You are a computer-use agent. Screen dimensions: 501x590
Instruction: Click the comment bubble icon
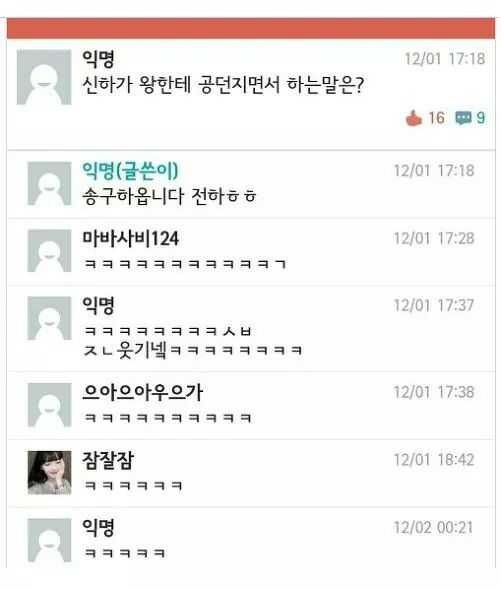tap(463, 118)
